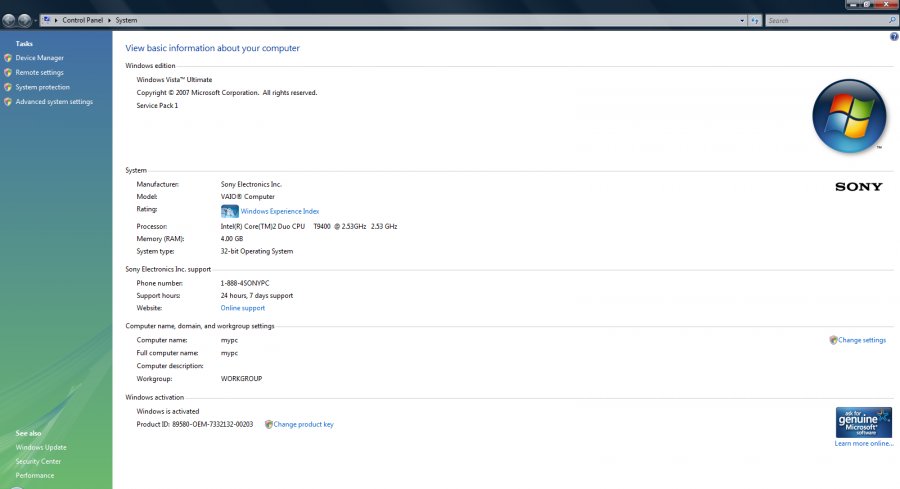Expand the breadcrumb arrow after Control Panel
The height and width of the screenshot is (489, 900).
(x=109, y=20)
